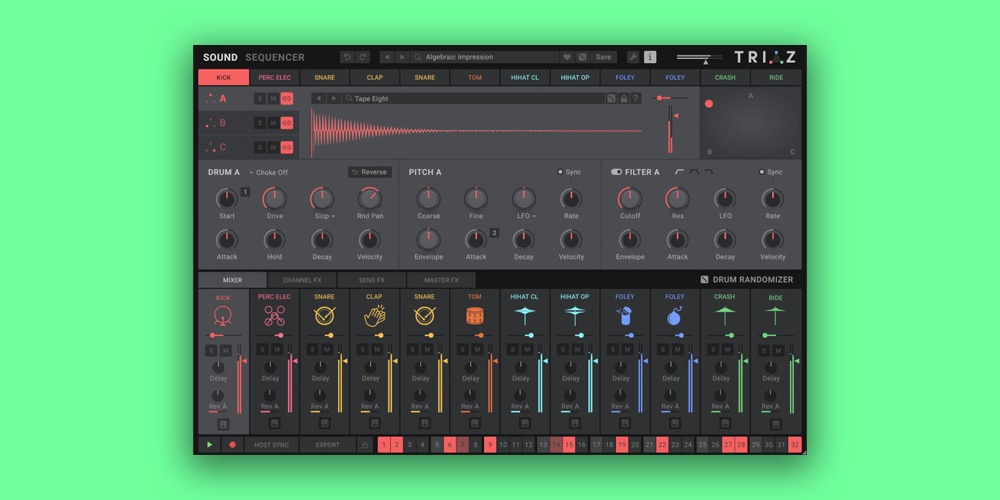Click the red record button

click(232, 445)
